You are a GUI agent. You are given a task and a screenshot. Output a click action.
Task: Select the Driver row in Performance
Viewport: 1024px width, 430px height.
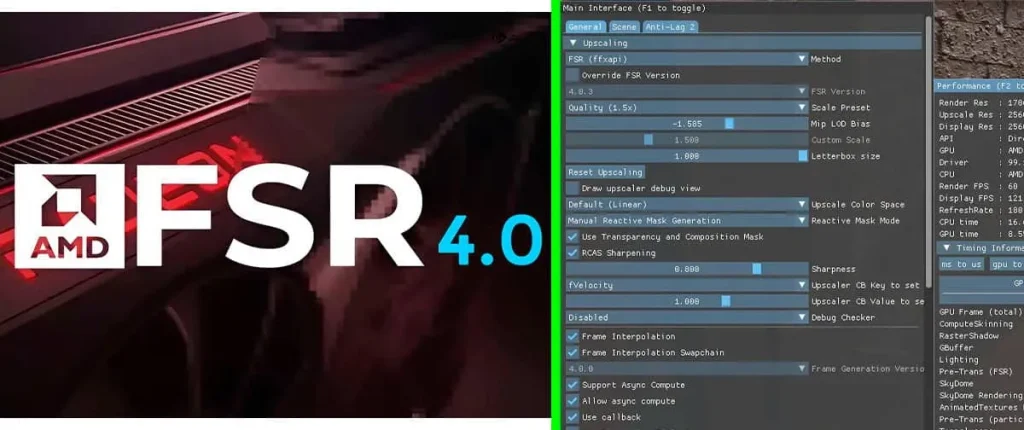pyautogui.click(x=981, y=162)
